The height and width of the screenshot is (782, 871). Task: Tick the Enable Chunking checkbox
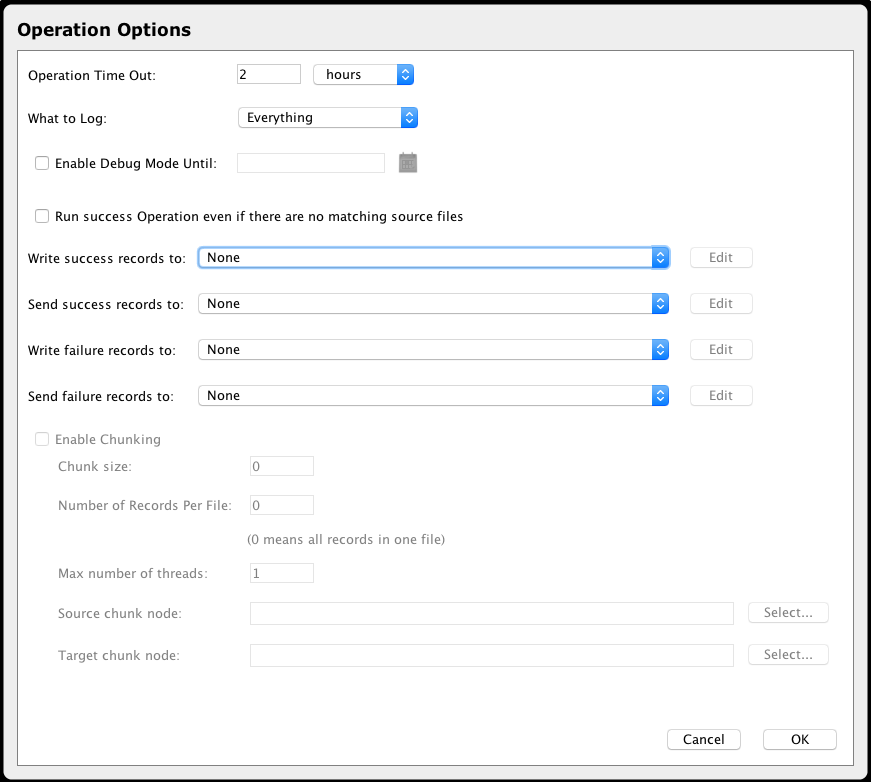[42, 439]
